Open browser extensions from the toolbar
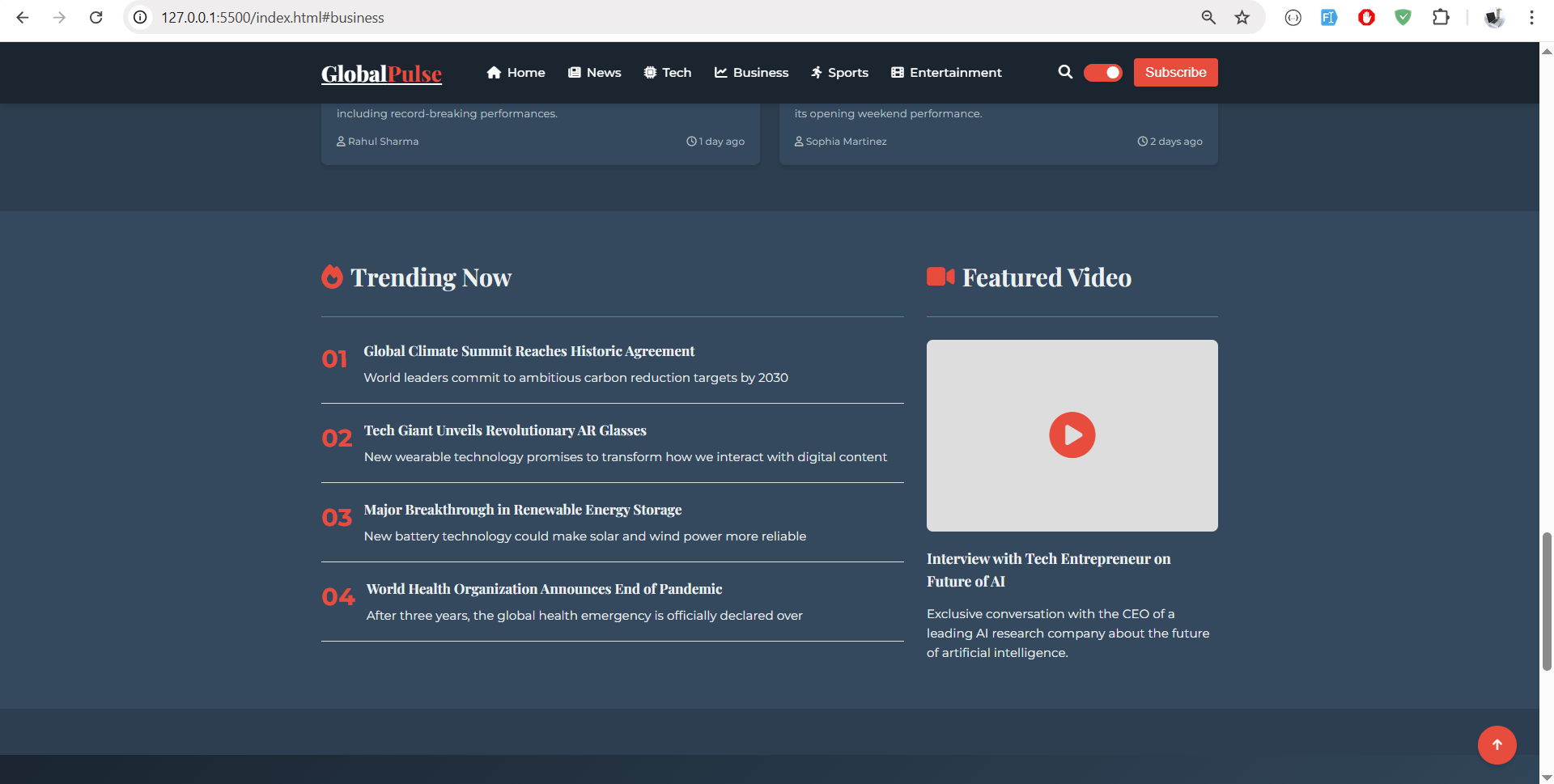This screenshot has height=784, width=1554. pyautogui.click(x=1441, y=17)
